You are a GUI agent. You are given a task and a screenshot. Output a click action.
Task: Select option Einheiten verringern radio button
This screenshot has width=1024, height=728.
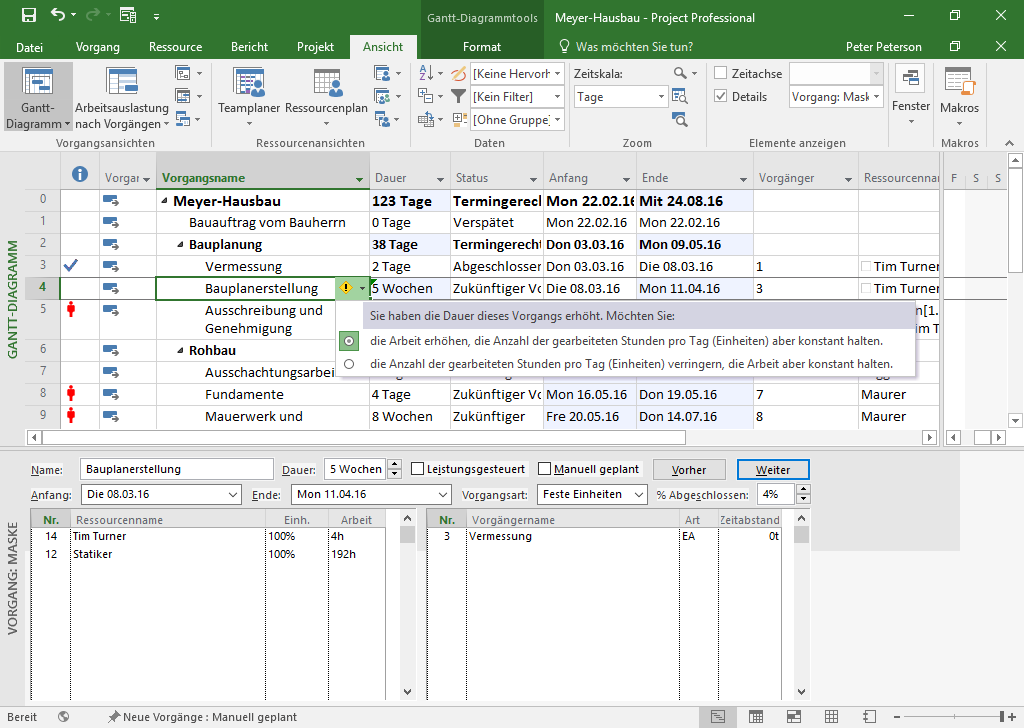[349, 364]
